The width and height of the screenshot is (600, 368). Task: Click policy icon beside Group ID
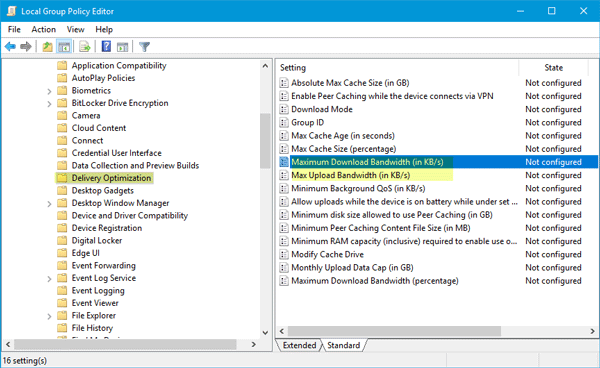284,122
